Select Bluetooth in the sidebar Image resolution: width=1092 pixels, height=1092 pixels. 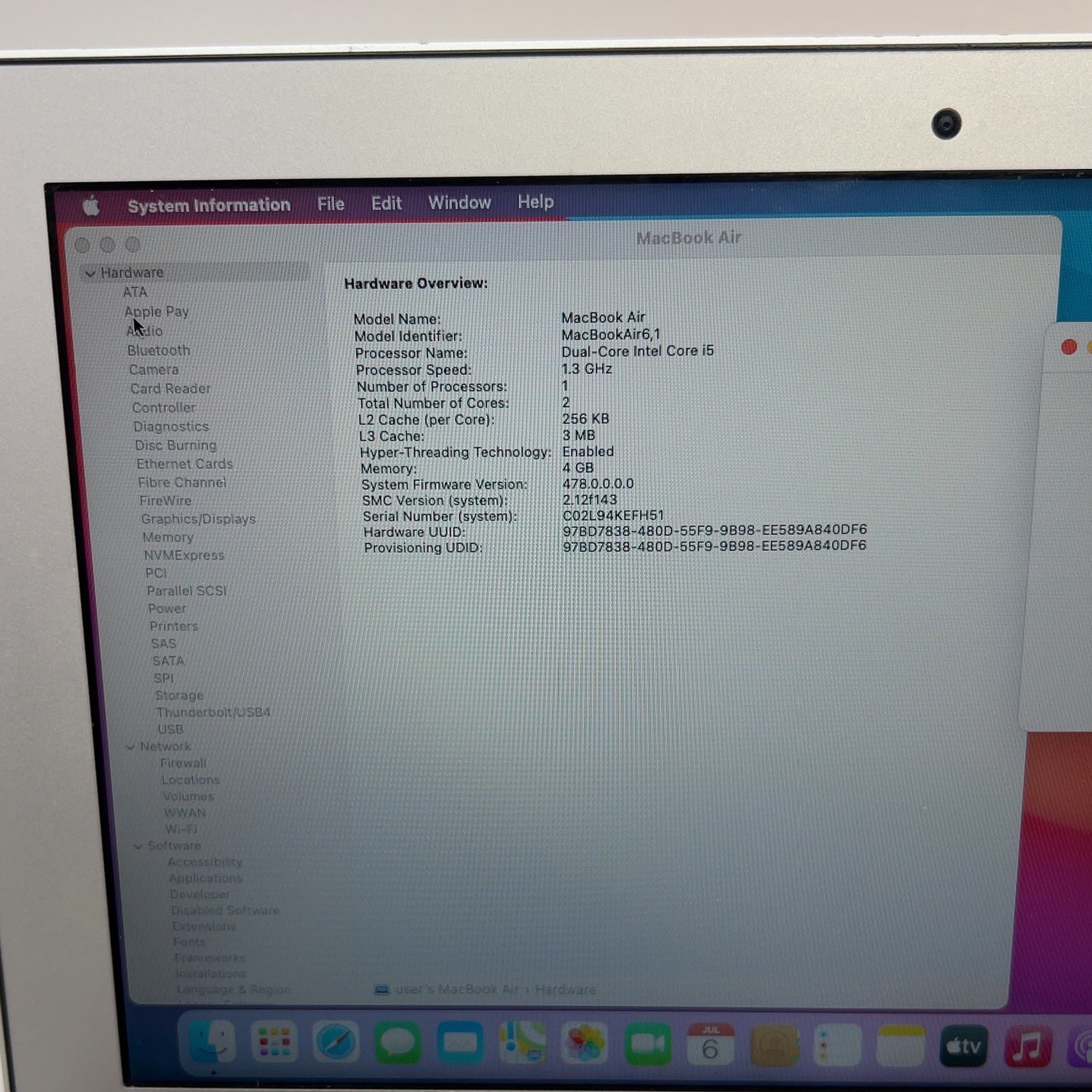[x=159, y=350]
